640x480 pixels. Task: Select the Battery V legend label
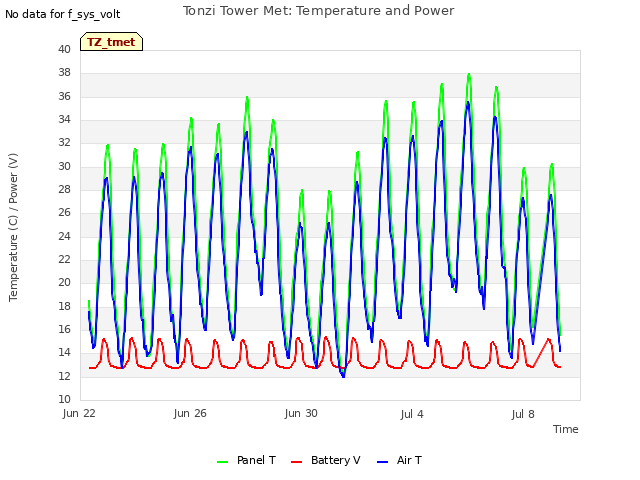(336, 460)
